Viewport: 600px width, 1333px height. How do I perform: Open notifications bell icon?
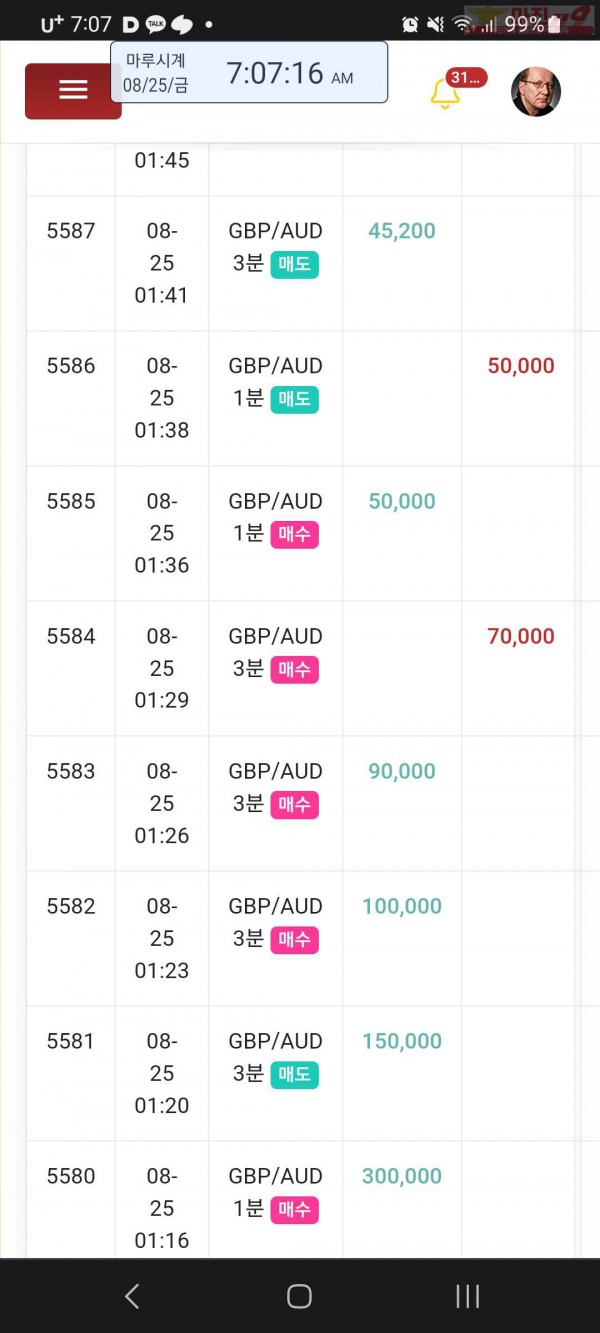point(444,93)
